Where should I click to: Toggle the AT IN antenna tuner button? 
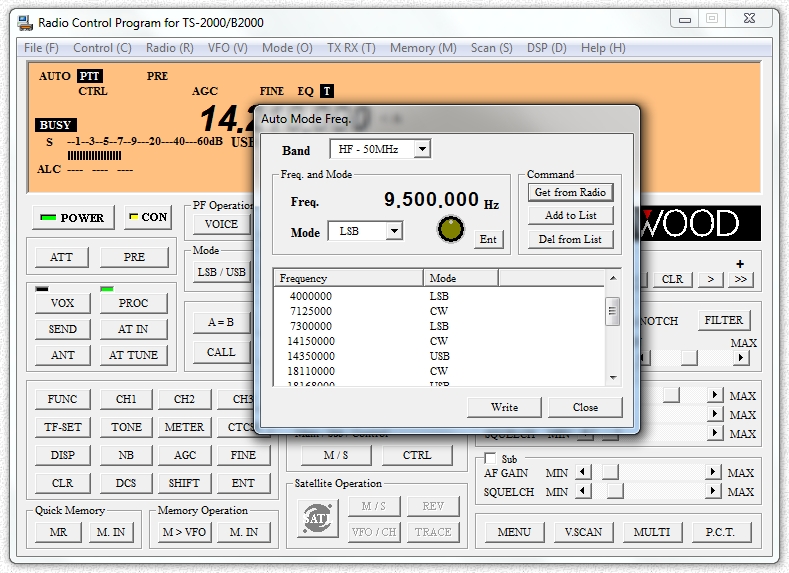point(133,329)
